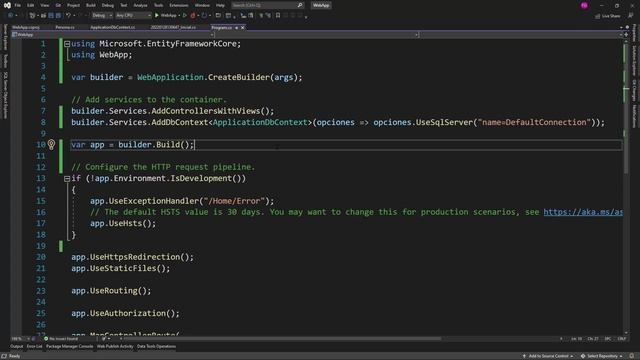Click the Hot Reload flame icon
Image resolution: width=640 pixels, height=360 pixels.
(x=193, y=16)
